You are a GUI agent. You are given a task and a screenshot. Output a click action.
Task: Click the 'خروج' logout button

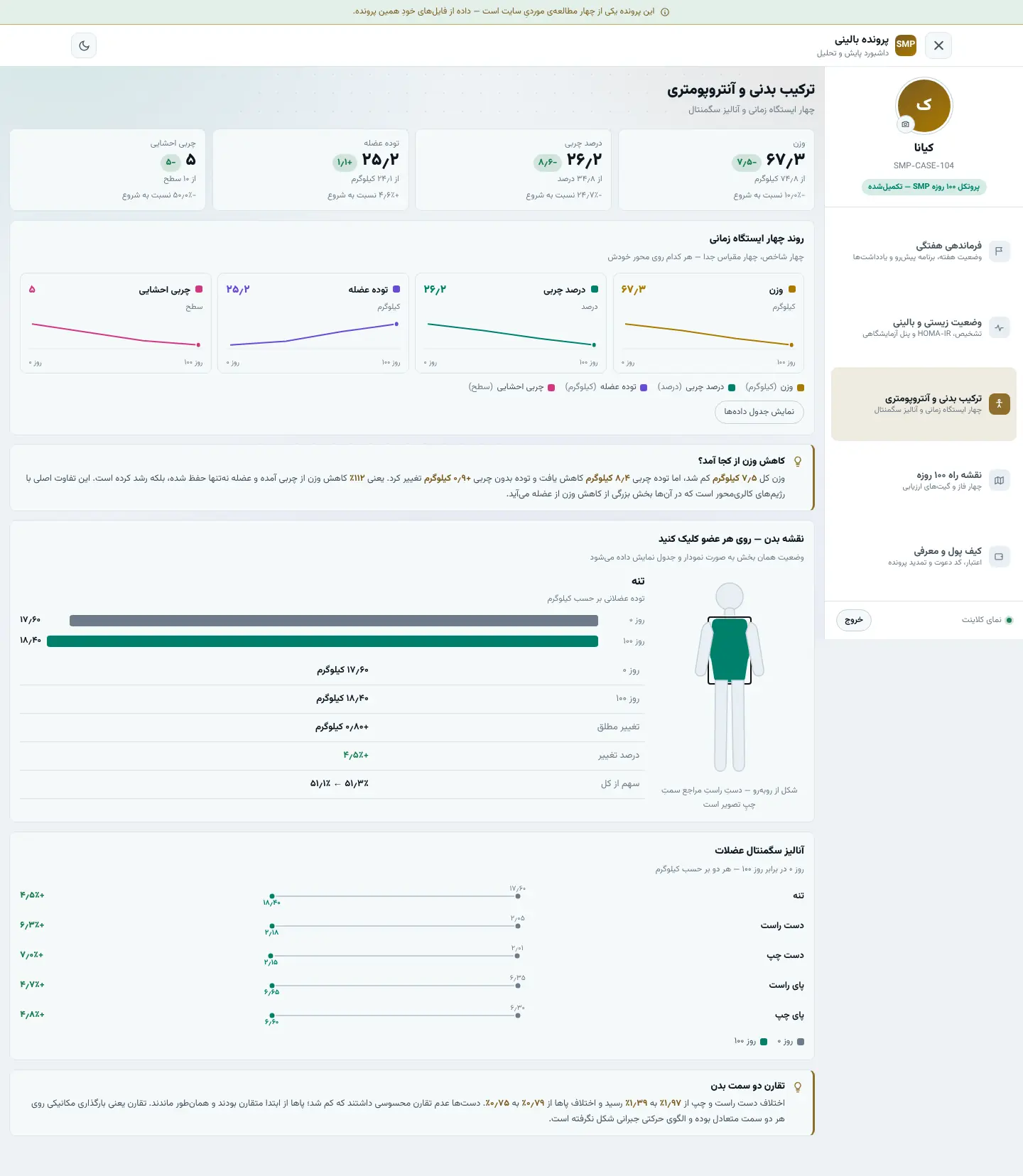pos(854,620)
